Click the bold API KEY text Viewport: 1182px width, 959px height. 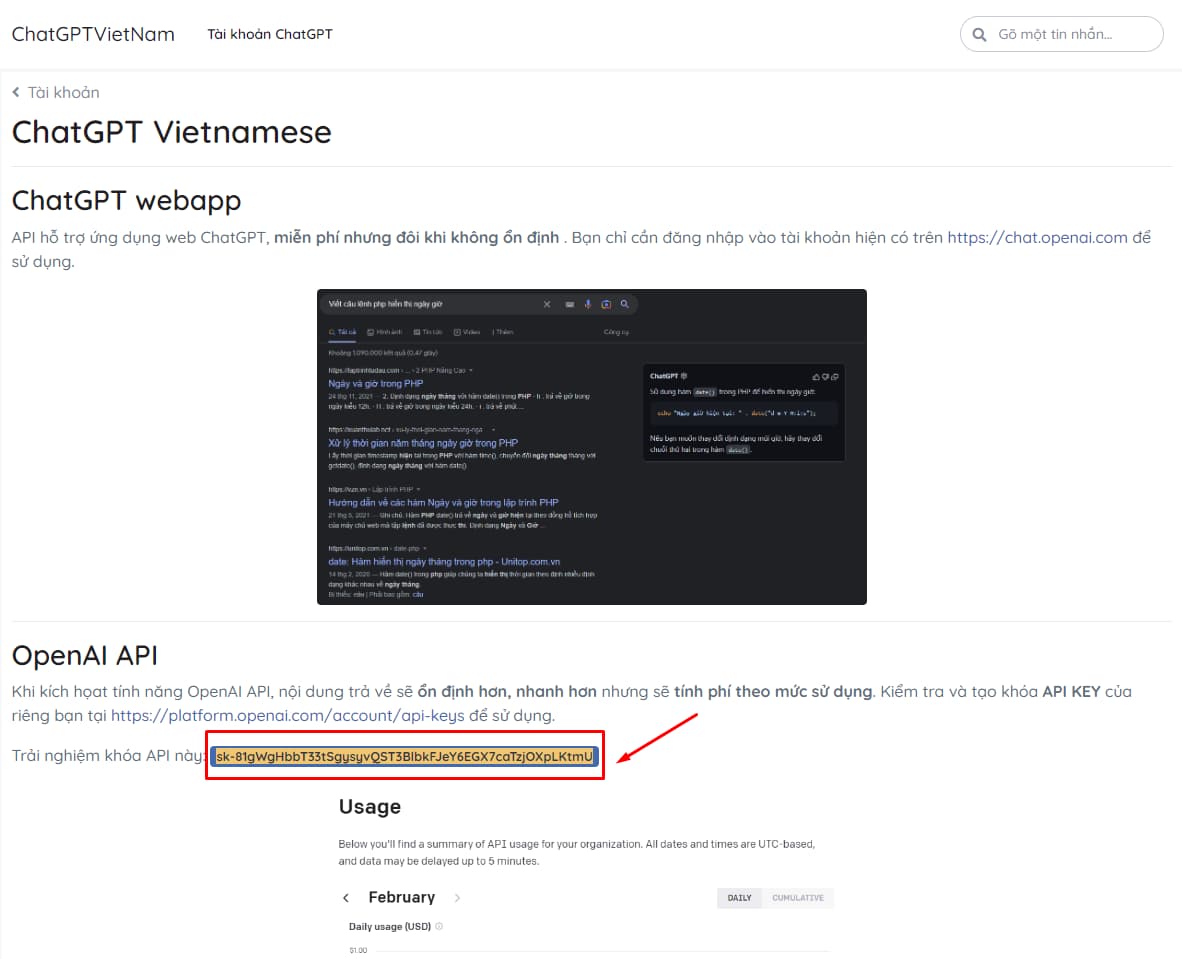click(x=1071, y=691)
